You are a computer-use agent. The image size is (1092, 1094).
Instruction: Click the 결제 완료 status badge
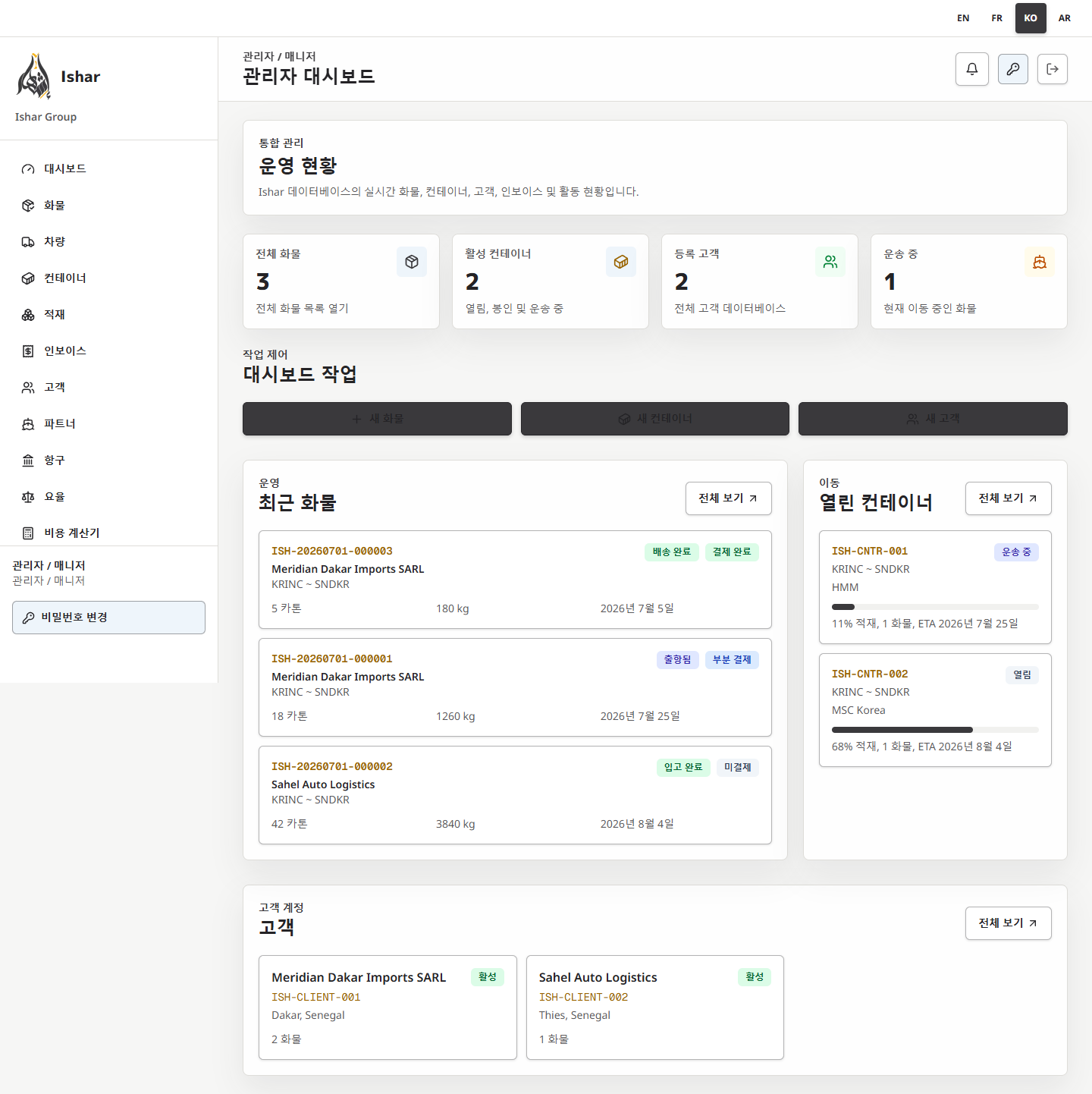(732, 552)
